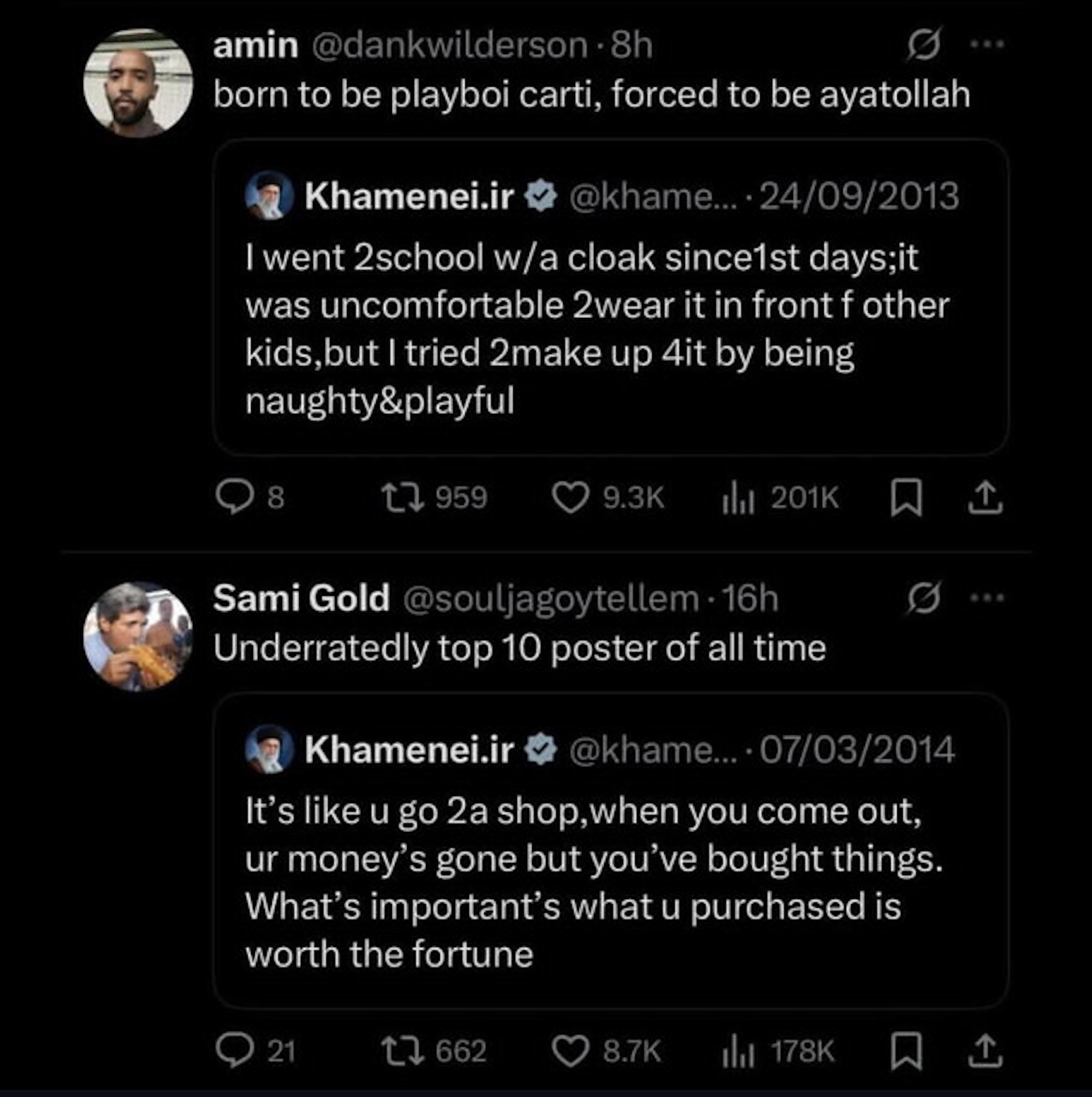The height and width of the screenshot is (1097, 1092).
Task: Open more options on amin's tweet
Action: tap(988, 44)
